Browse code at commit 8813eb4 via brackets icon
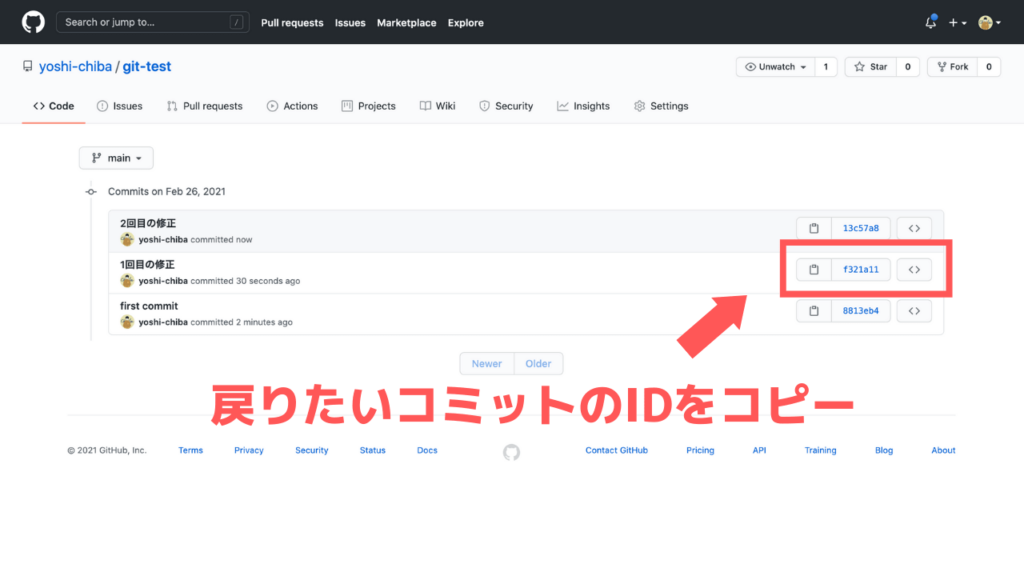 (914, 310)
